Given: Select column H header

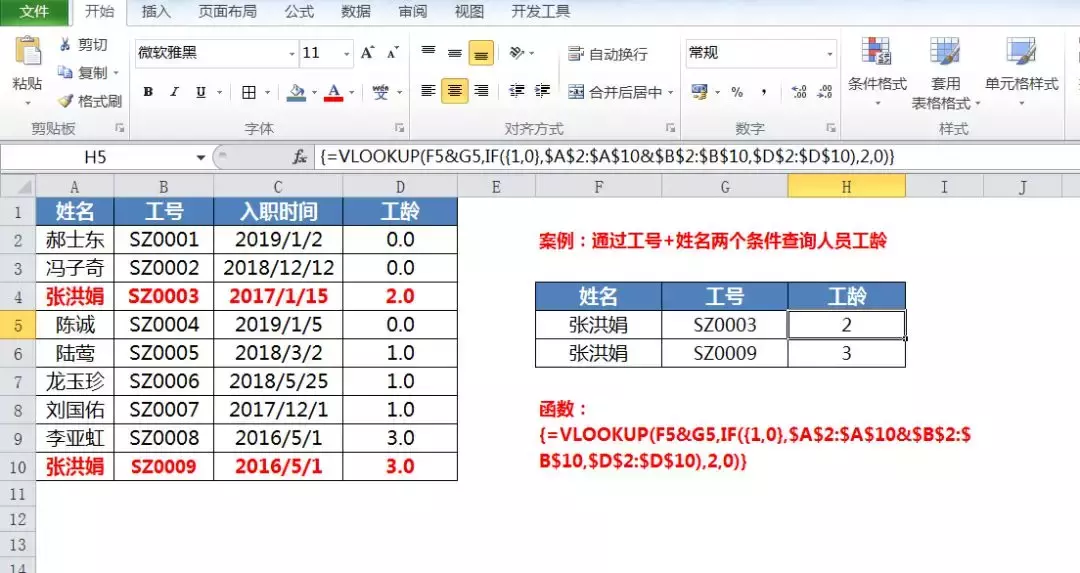Looking at the screenshot, I should [x=847, y=186].
